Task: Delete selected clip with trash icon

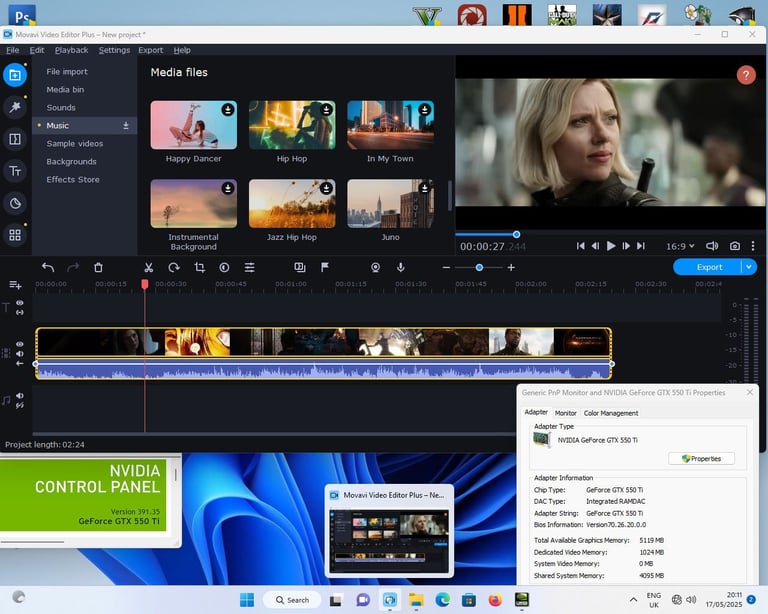Action: tap(98, 267)
